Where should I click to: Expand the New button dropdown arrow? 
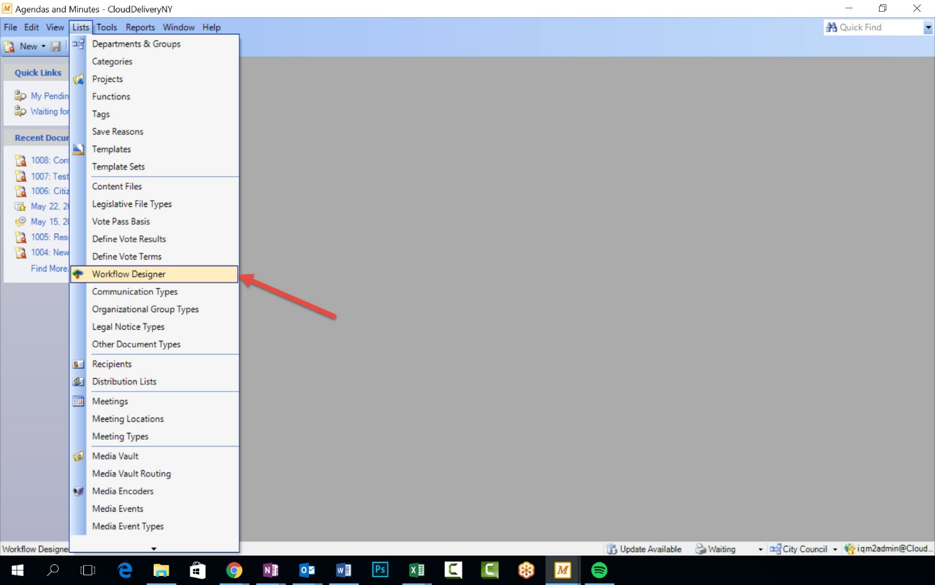tap(44, 47)
